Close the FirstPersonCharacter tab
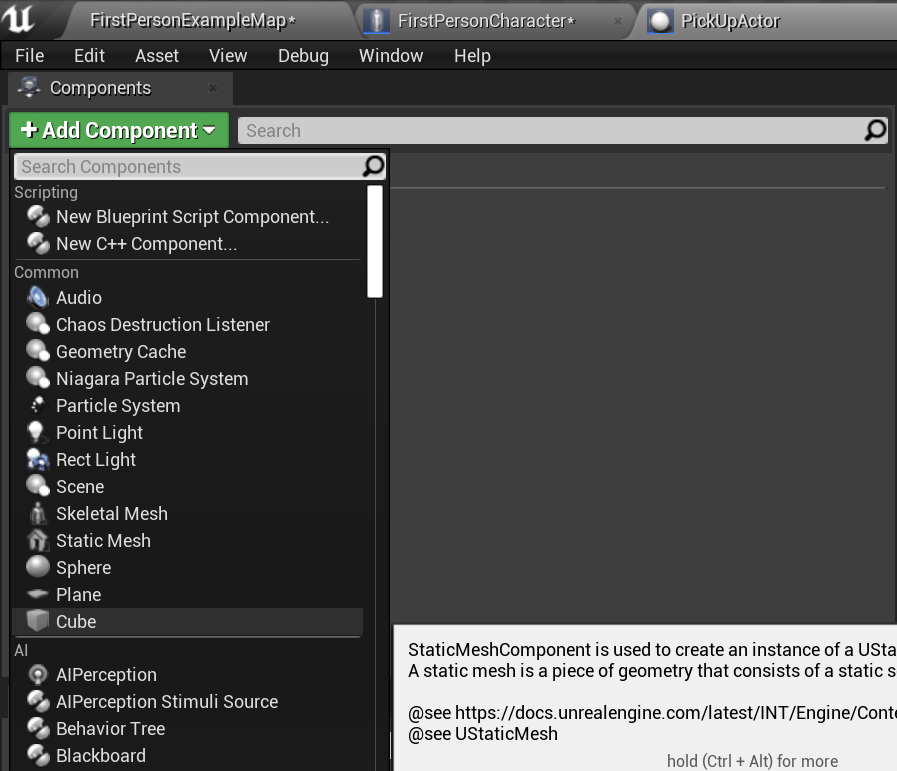The height and width of the screenshot is (771, 897). tap(618, 21)
